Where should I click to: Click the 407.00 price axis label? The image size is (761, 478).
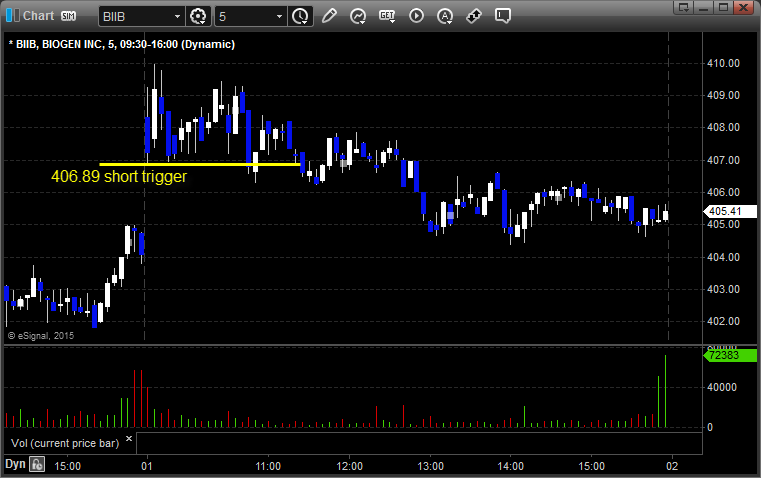pos(723,160)
